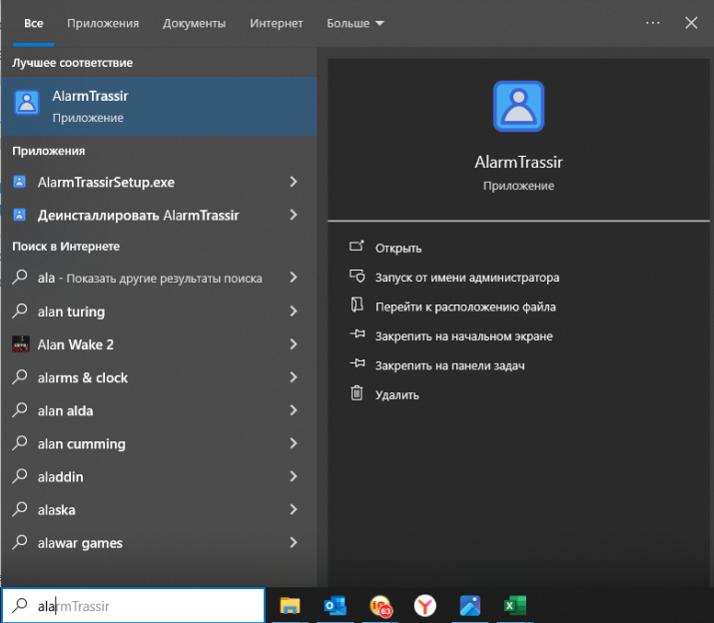
Task: Select the 'ala - Показать другие результаты поиска' row
Action: 158,277
